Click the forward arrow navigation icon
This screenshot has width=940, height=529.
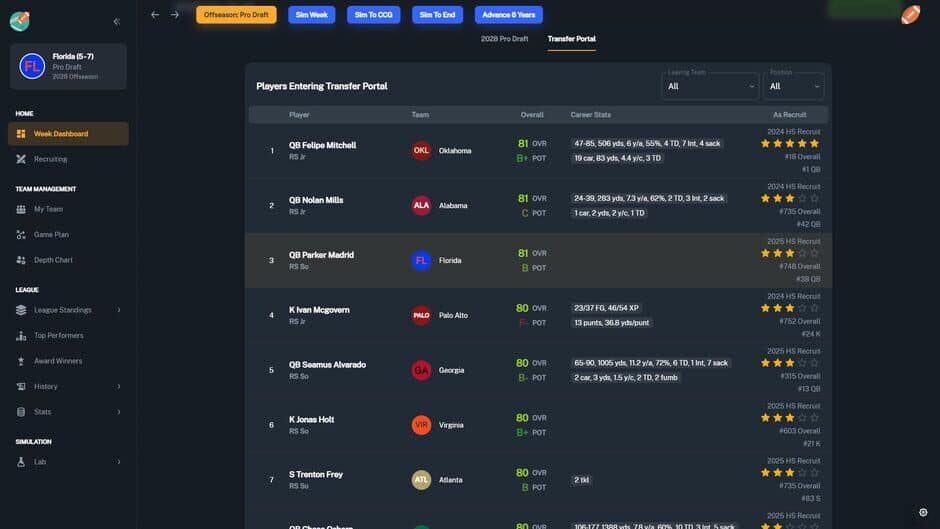pos(175,15)
